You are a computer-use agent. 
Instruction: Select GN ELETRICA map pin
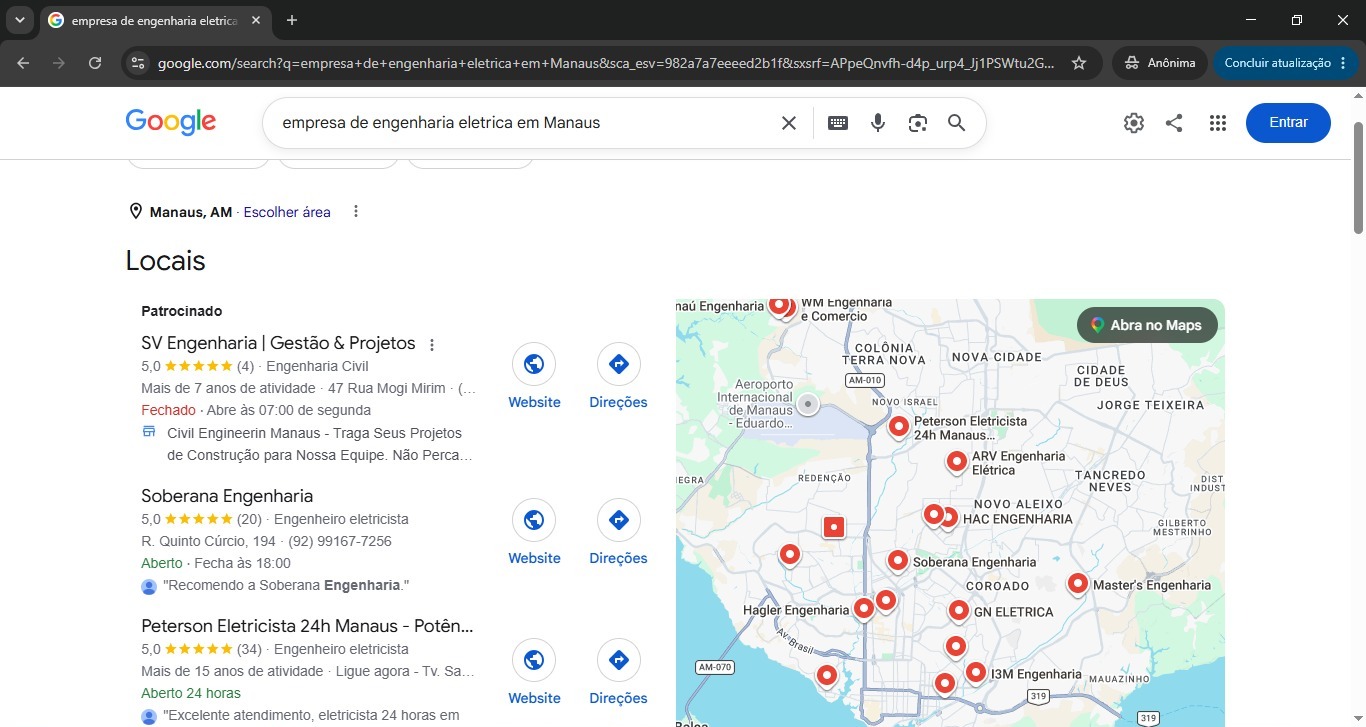[x=958, y=610]
